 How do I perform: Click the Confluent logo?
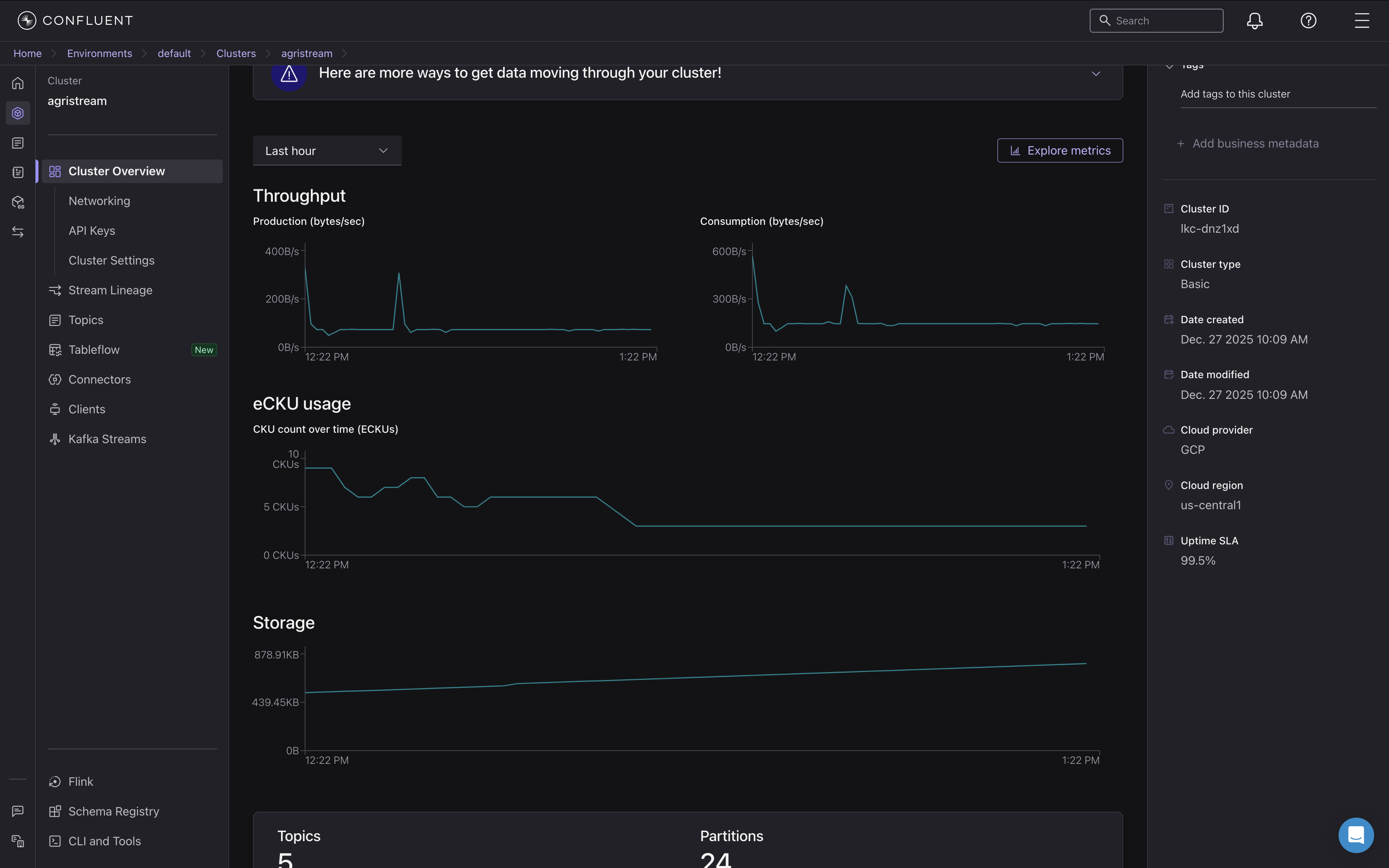[75, 21]
